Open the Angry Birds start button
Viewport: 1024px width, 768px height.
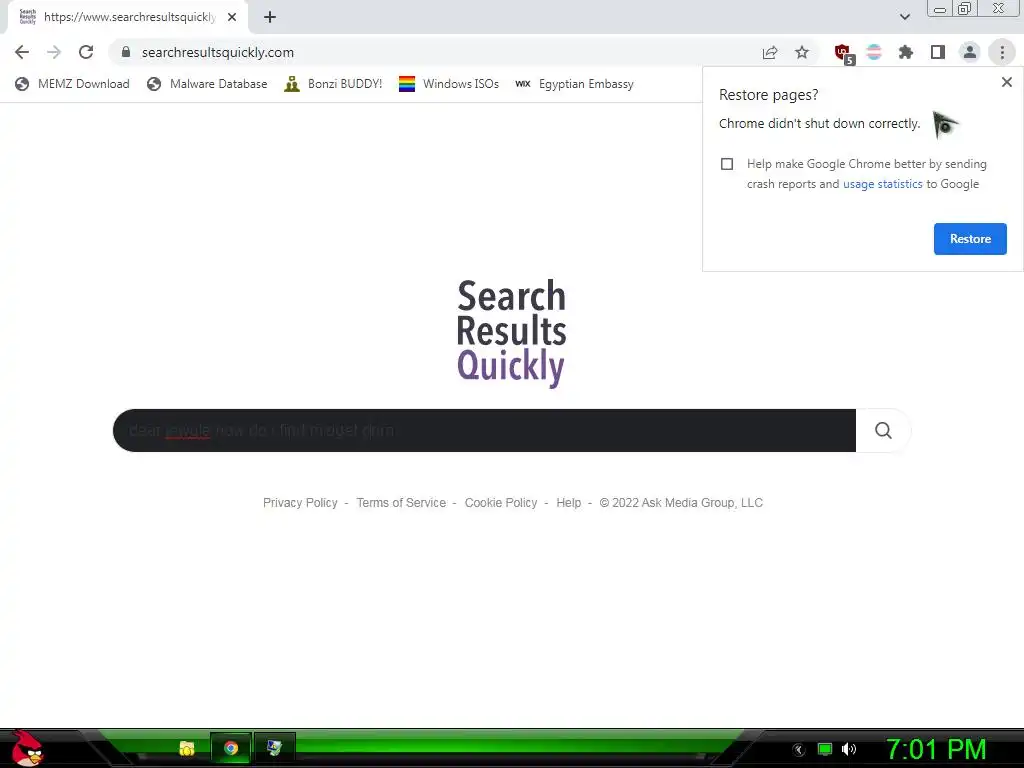pos(27,748)
